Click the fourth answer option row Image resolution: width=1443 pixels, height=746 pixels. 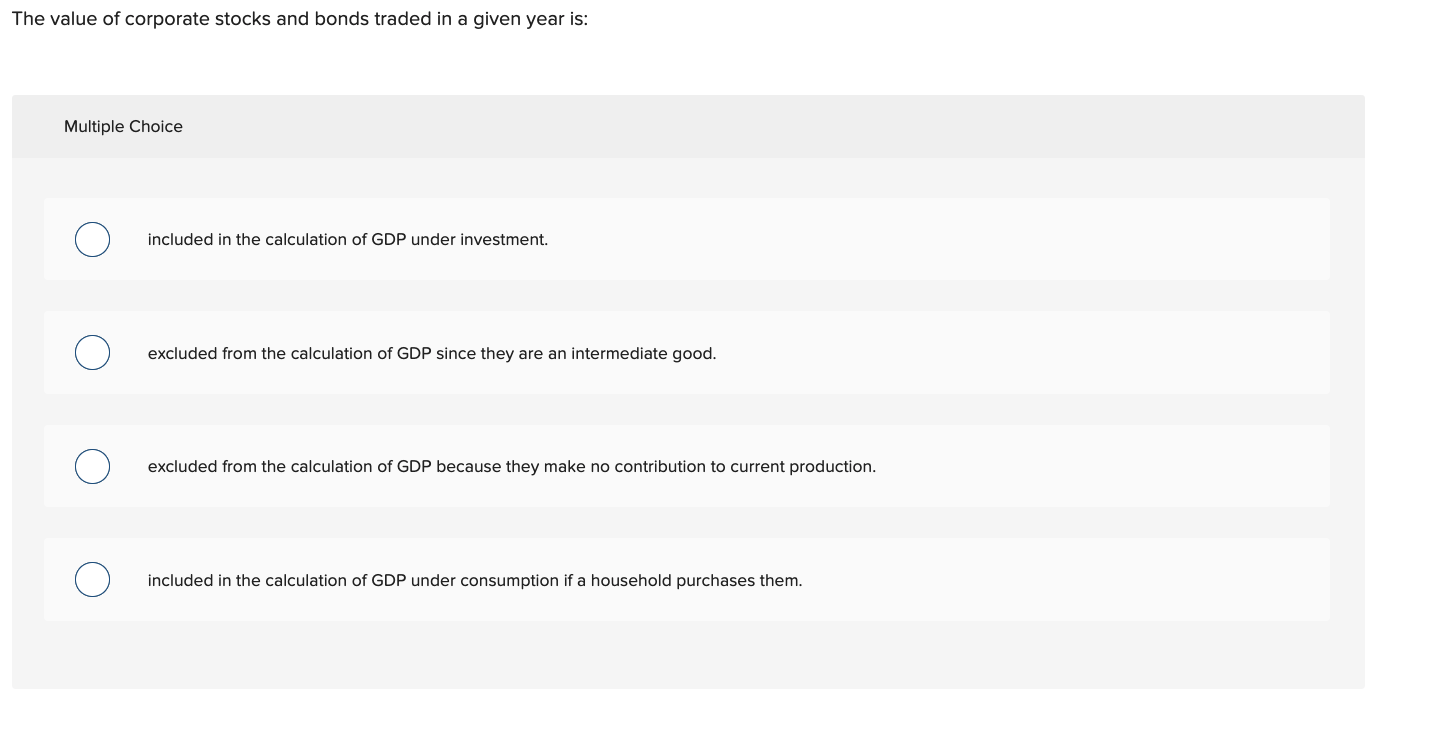686,579
